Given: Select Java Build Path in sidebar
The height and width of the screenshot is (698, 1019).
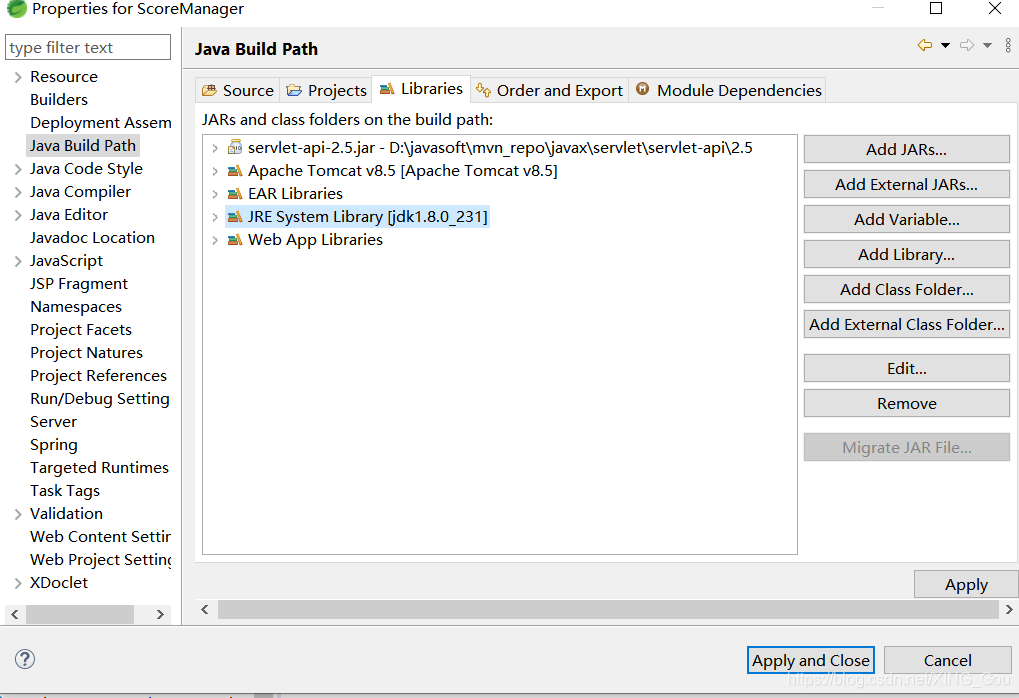Looking at the screenshot, I should pos(83,146).
